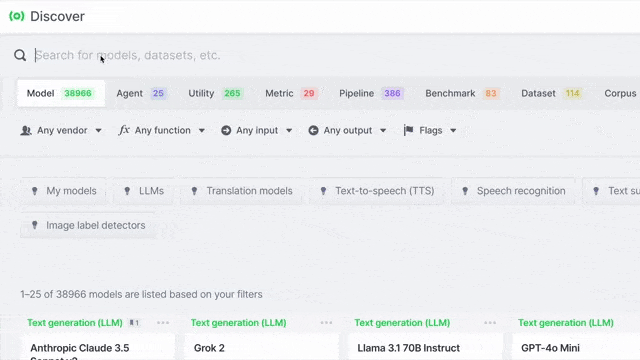
Task: Click the 386 count badge on Pipeline tab
Action: [x=392, y=93]
